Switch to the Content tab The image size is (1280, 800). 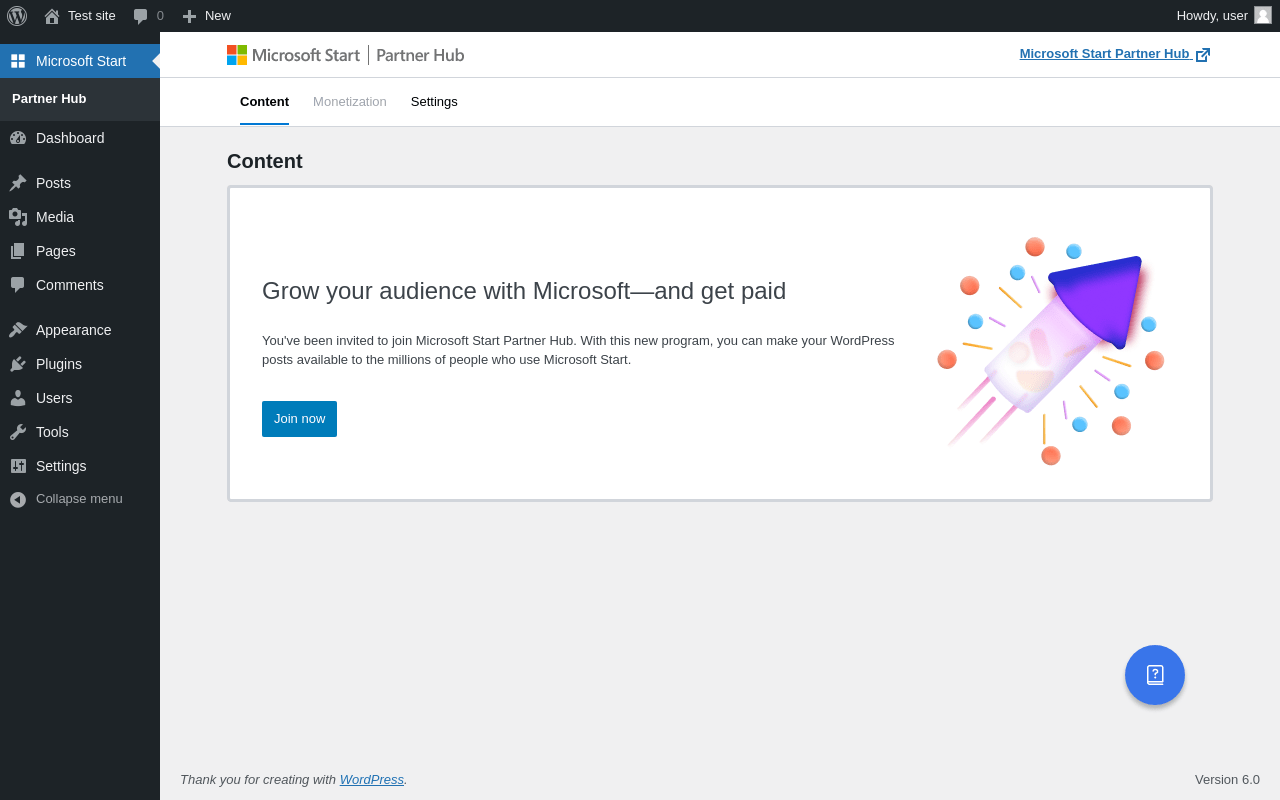coord(264,102)
